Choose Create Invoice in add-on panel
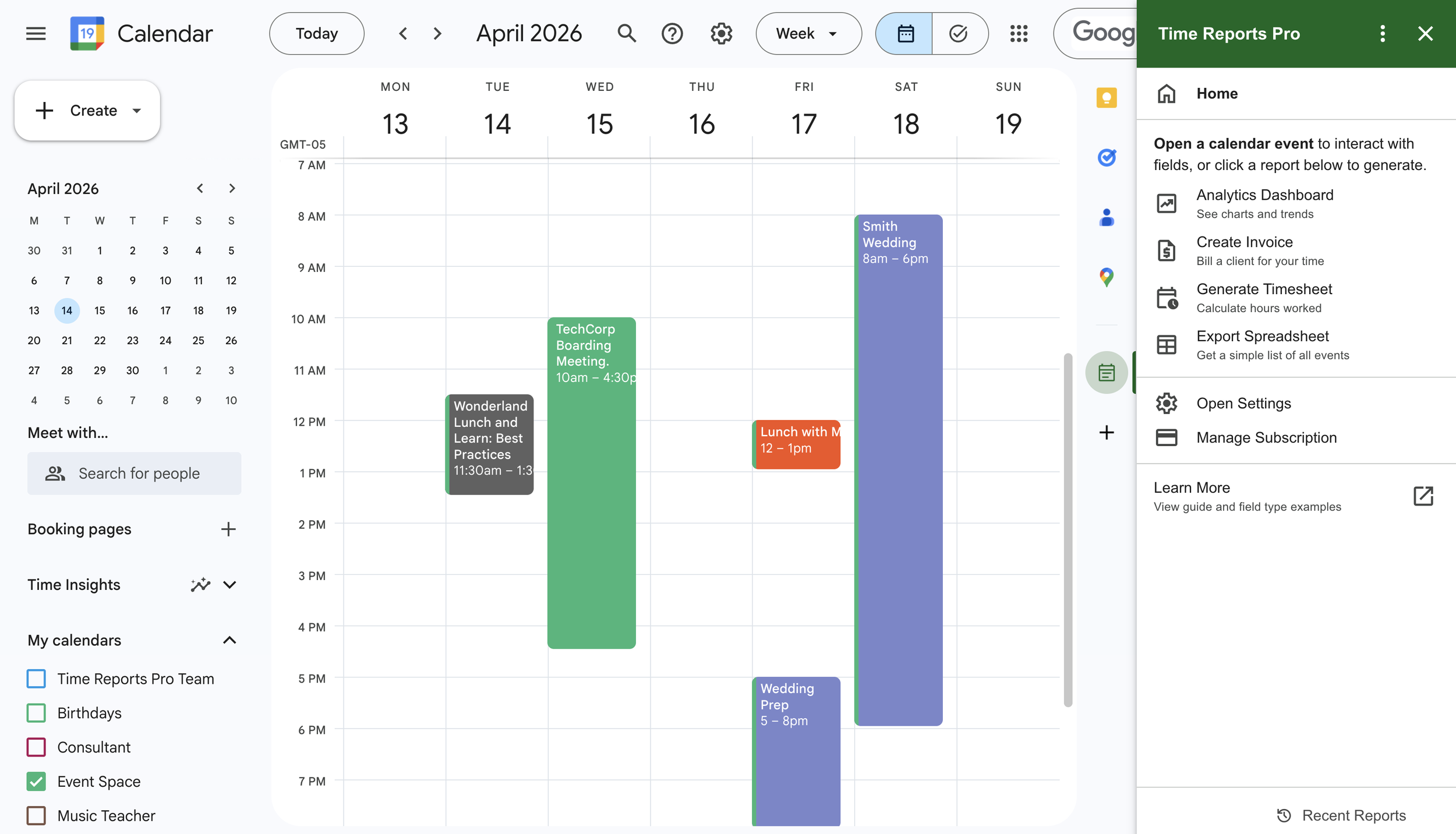This screenshot has height=834, width=1456. 1244,250
